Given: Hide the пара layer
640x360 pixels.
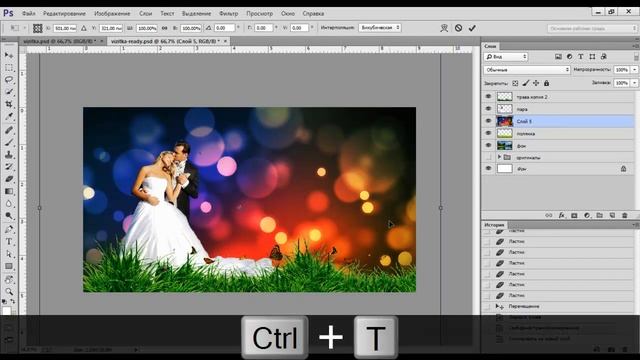Looking at the screenshot, I should [x=488, y=109].
